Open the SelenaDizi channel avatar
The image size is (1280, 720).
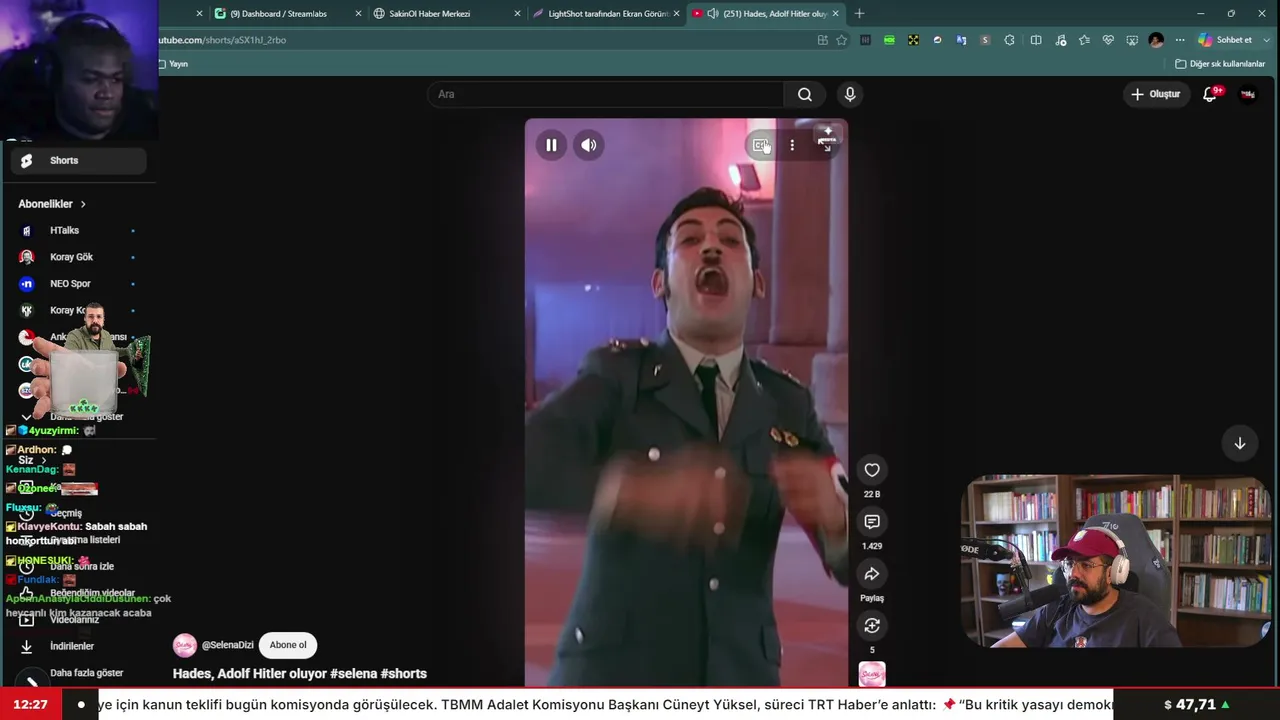pyautogui.click(x=185, y=645)
